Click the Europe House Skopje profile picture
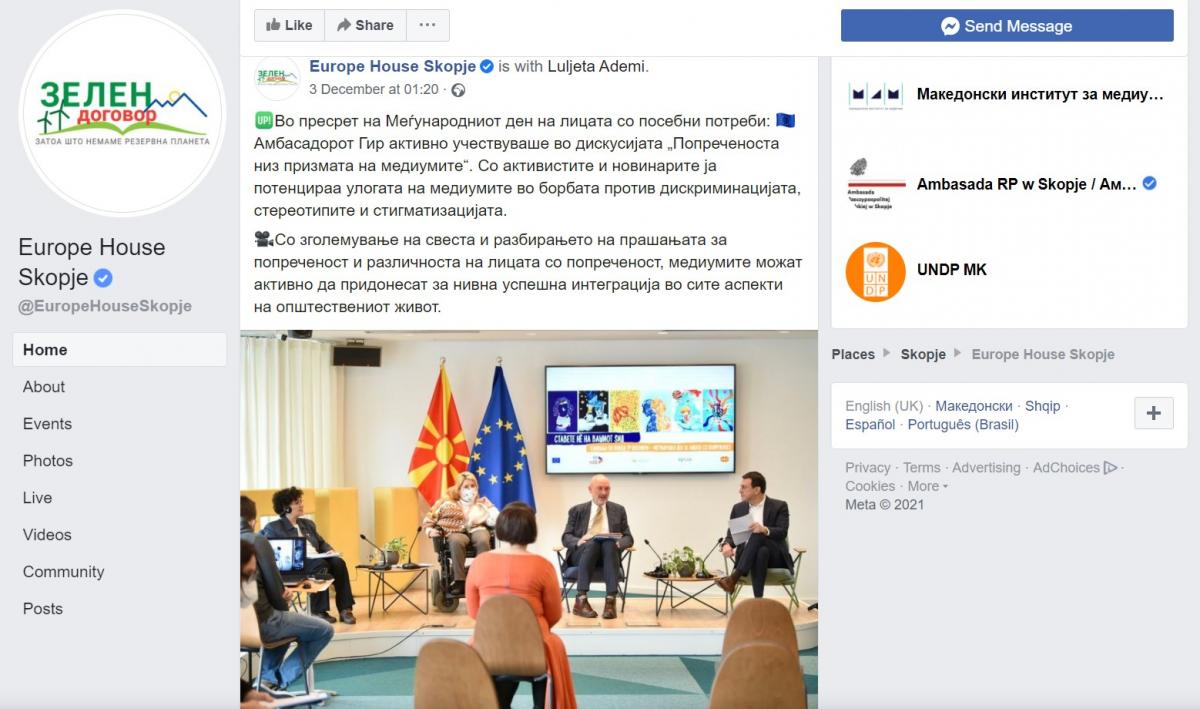 pos(122,112)
